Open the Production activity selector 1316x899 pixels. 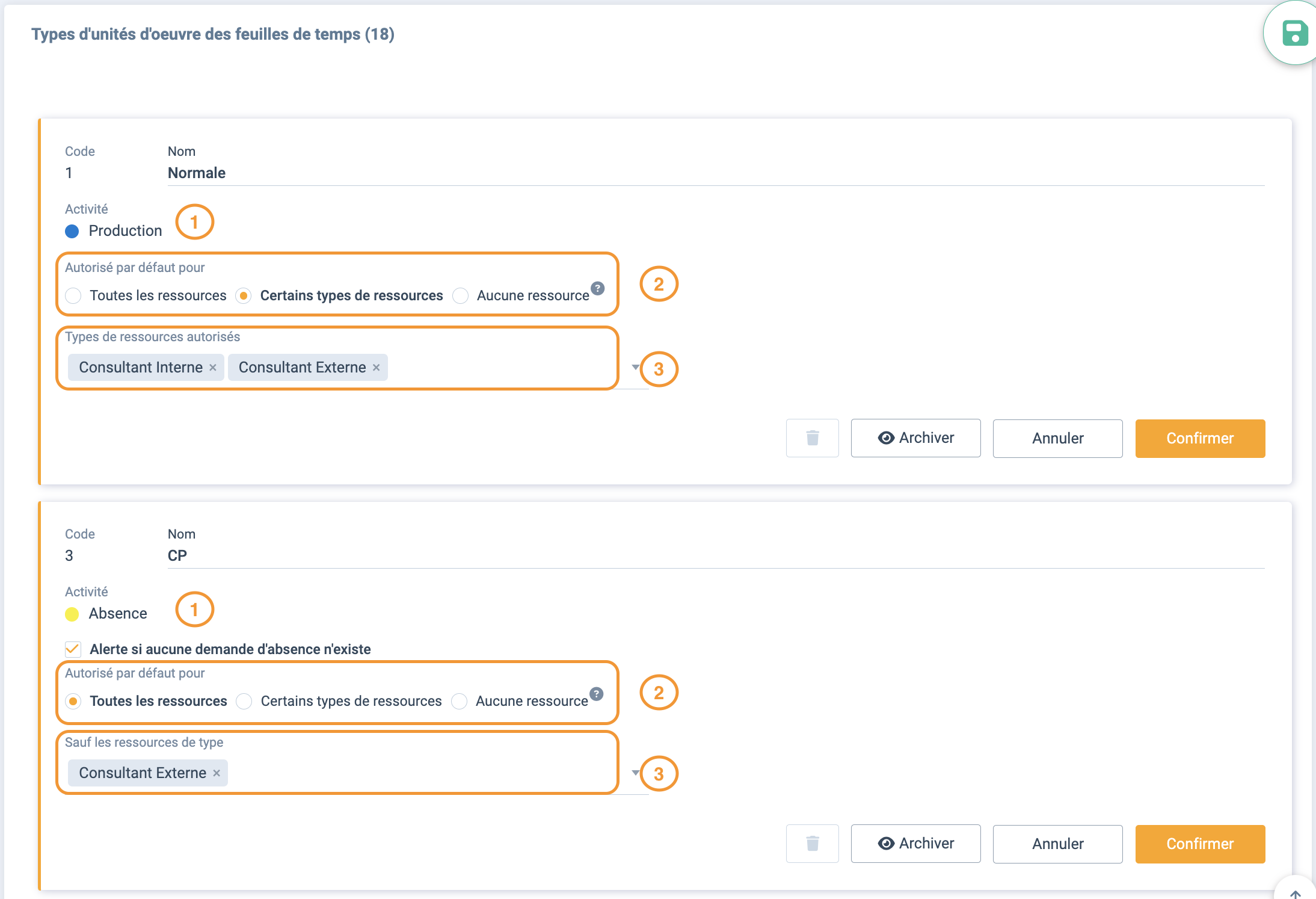pos(125,231)
